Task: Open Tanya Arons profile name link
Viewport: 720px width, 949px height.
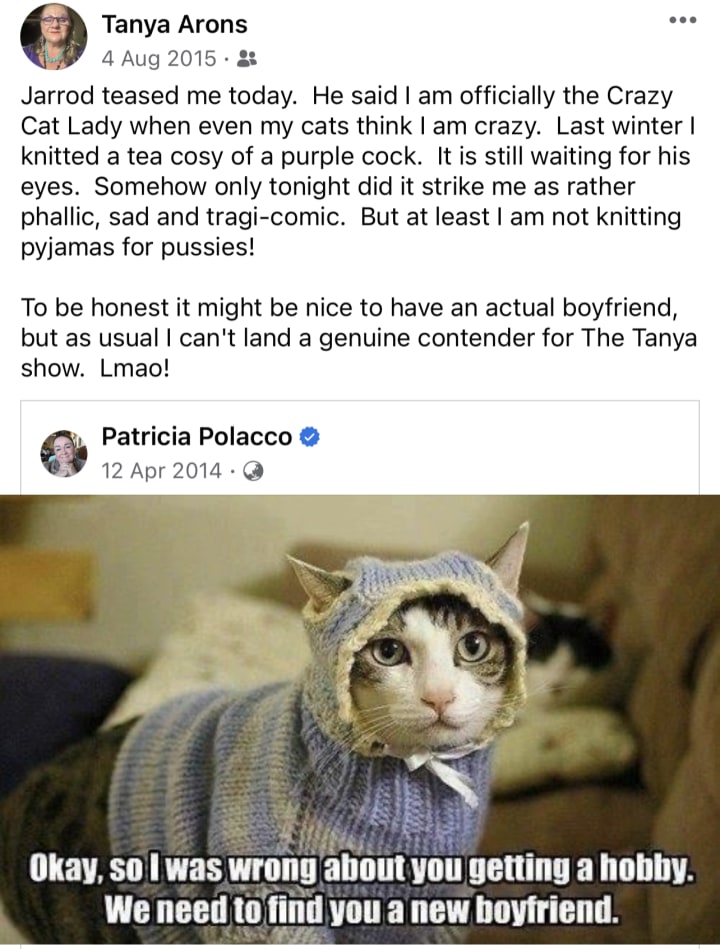Action: pos(174,25)
